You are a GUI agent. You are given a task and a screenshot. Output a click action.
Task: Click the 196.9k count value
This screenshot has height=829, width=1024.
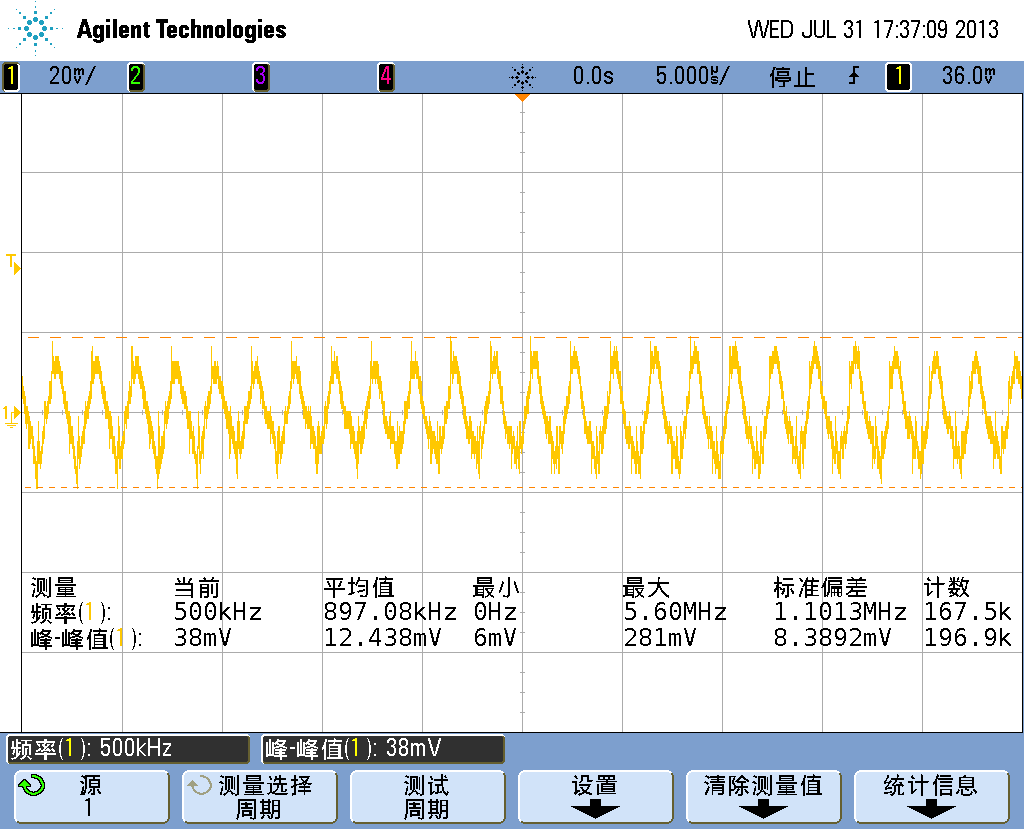point(967,638)
